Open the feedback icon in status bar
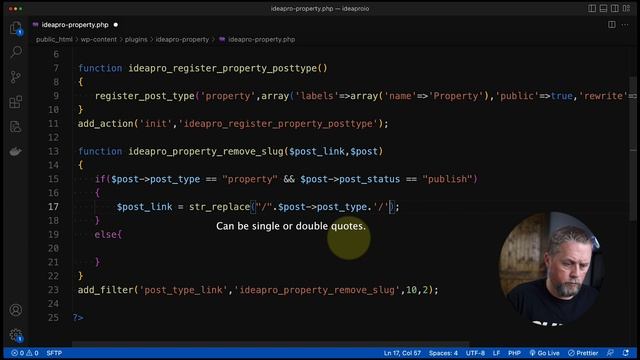This screenshot has height=360, width=640. click(610, 353)
